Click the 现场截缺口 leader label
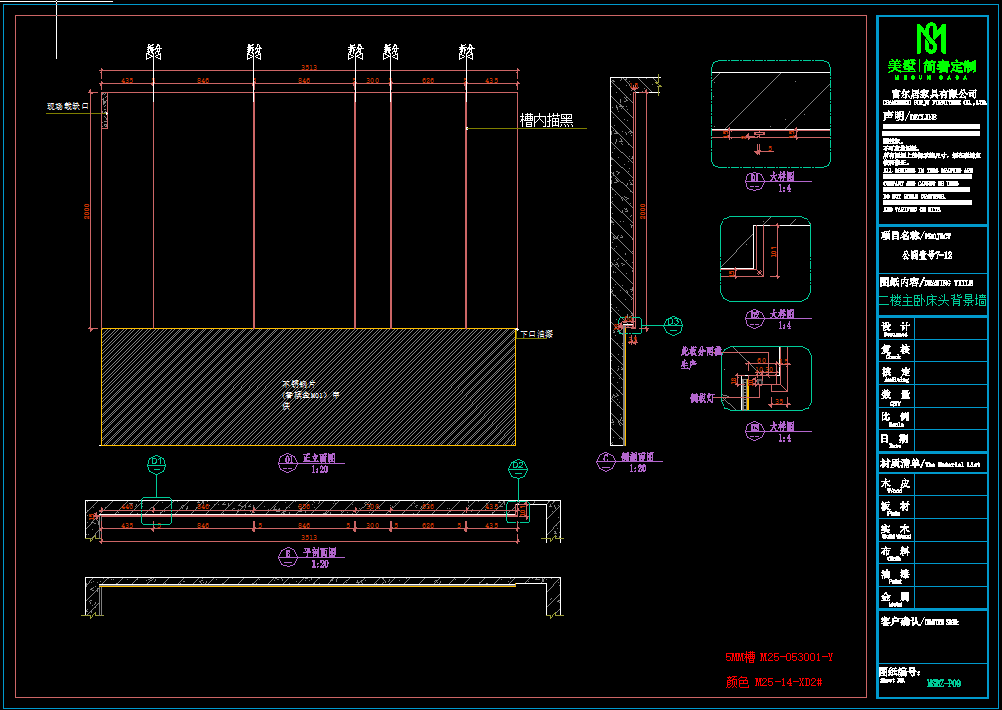This screenshot has width=1002, height=710. [x=68, y=105]
